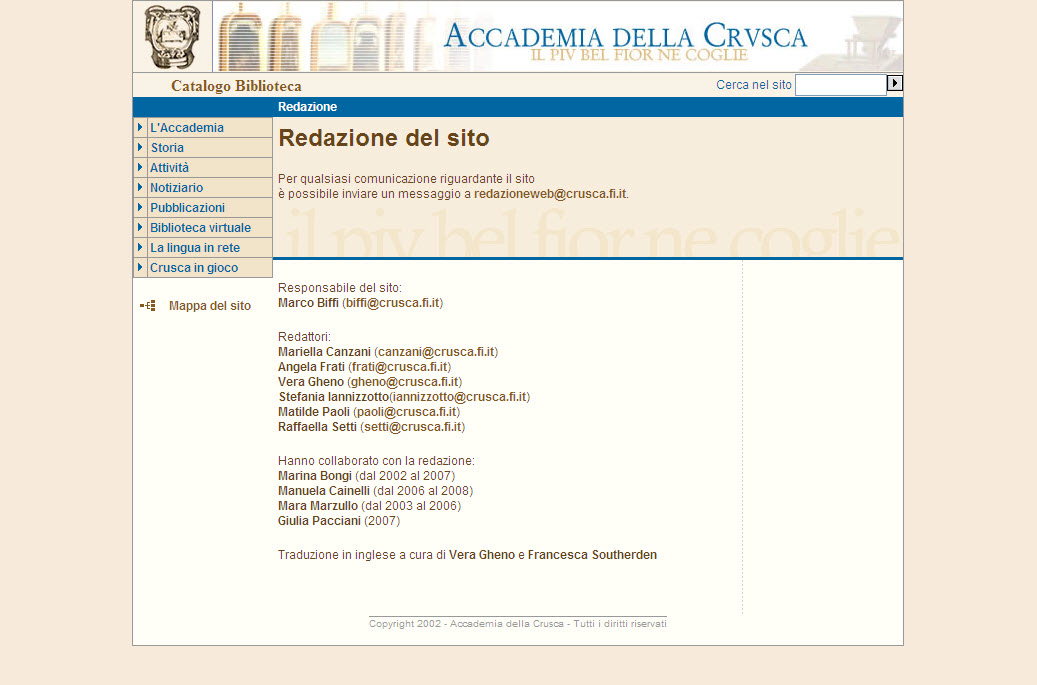The width and height of the screenshot is (1037, 685).
Task: Click the name Francesca Southerden
Action: coord(592,555)
